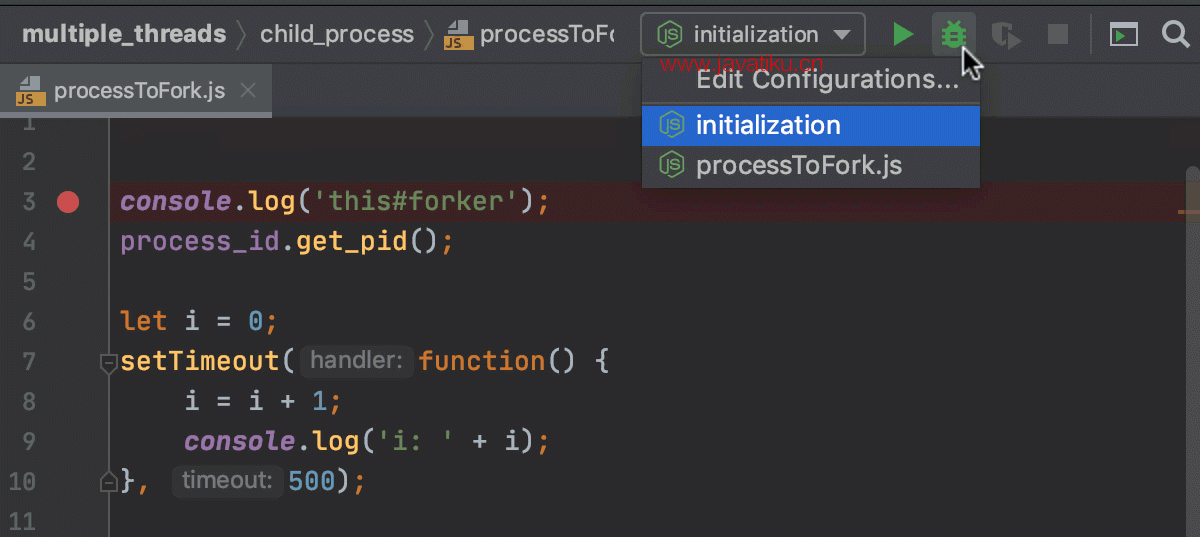Click the JS file icon in breadcrumb

point(459,35)
